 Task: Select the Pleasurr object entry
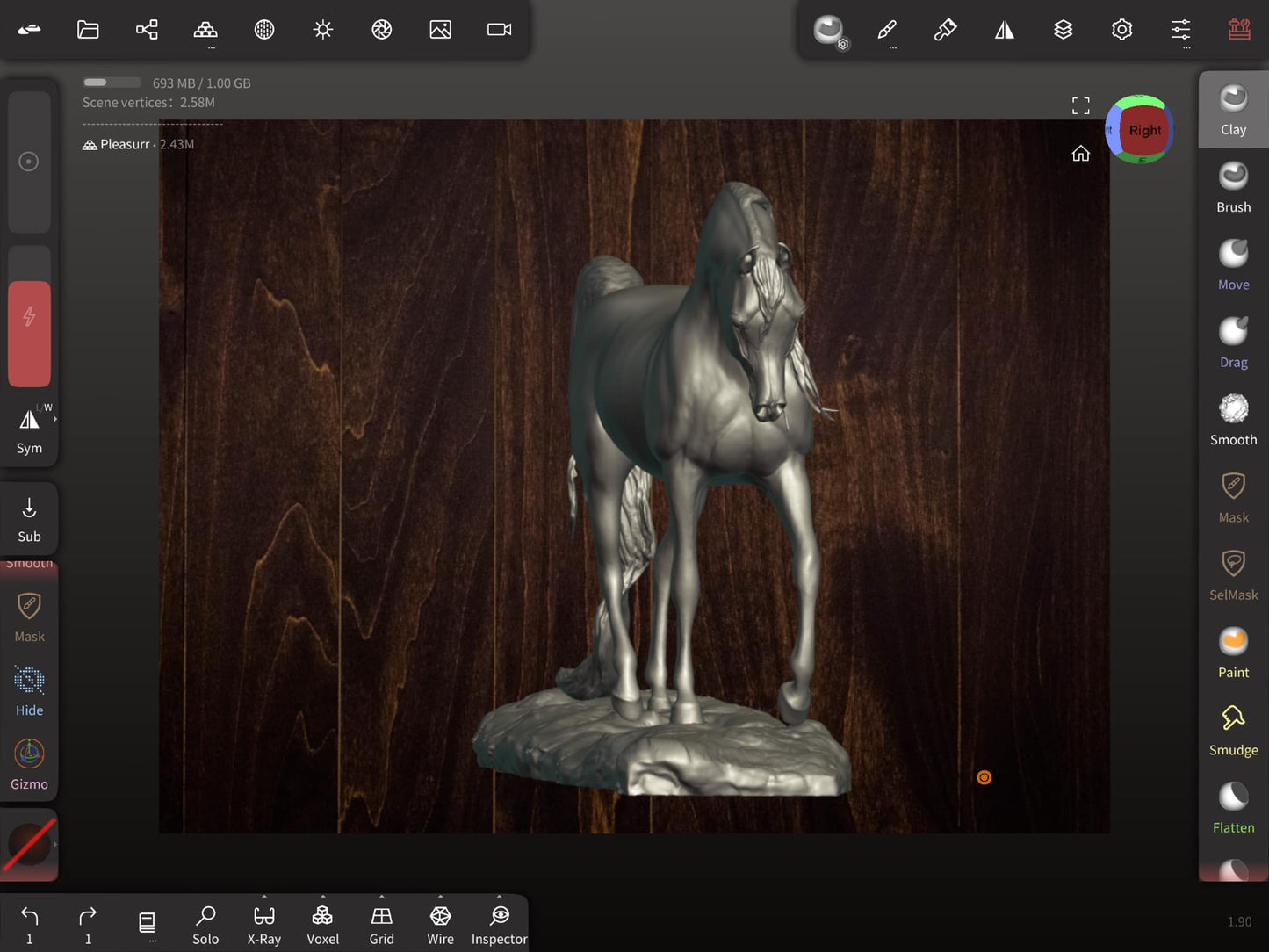[138, 144]
